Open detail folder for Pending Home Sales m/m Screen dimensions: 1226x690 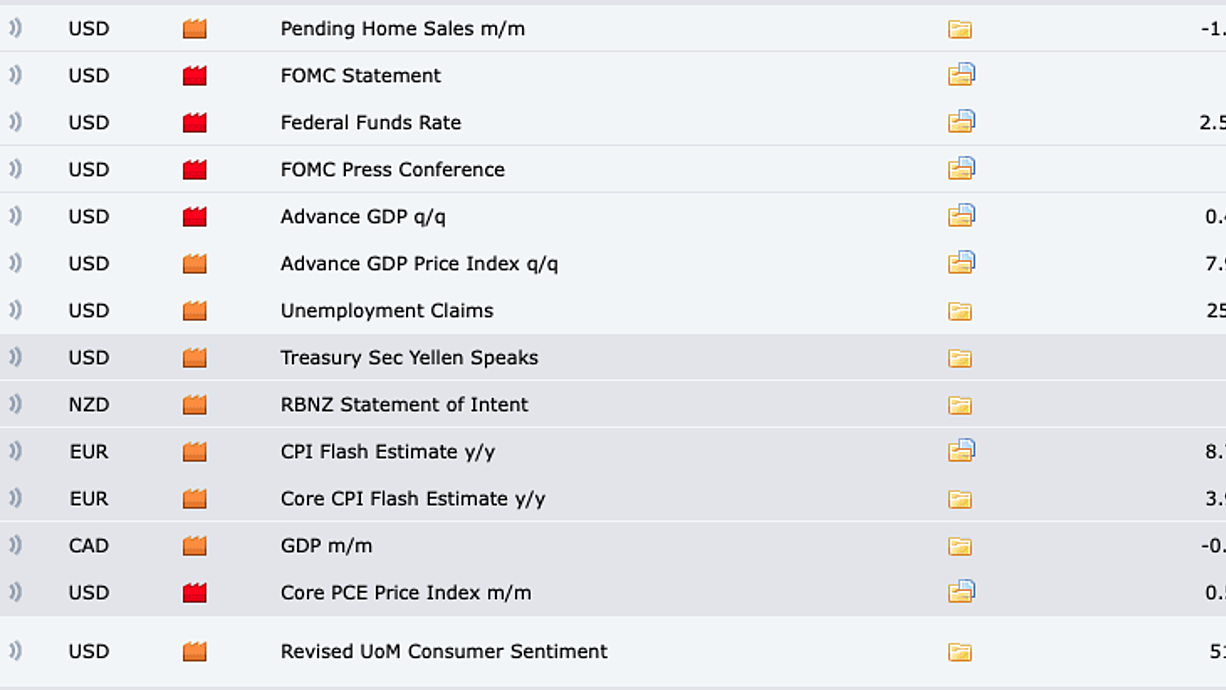point(960,29)
